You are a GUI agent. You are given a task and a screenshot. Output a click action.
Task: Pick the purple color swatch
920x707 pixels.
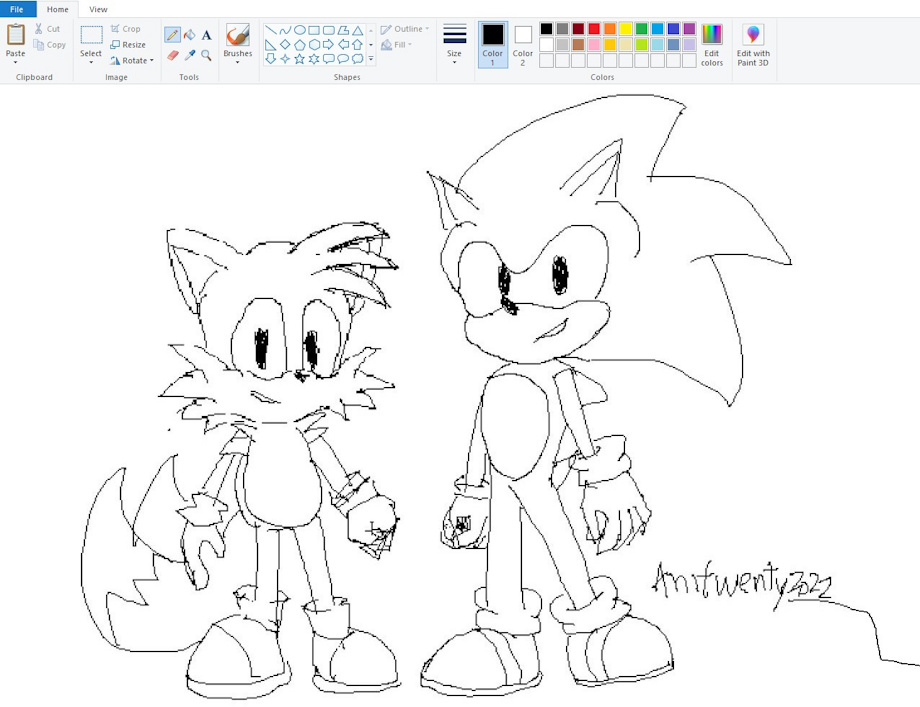click(x=689, y=29)
